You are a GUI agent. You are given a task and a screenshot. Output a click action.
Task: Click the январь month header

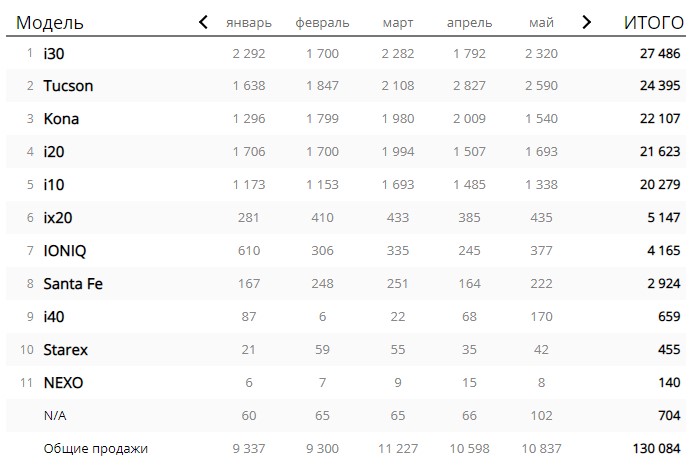(x=249, y=23)
